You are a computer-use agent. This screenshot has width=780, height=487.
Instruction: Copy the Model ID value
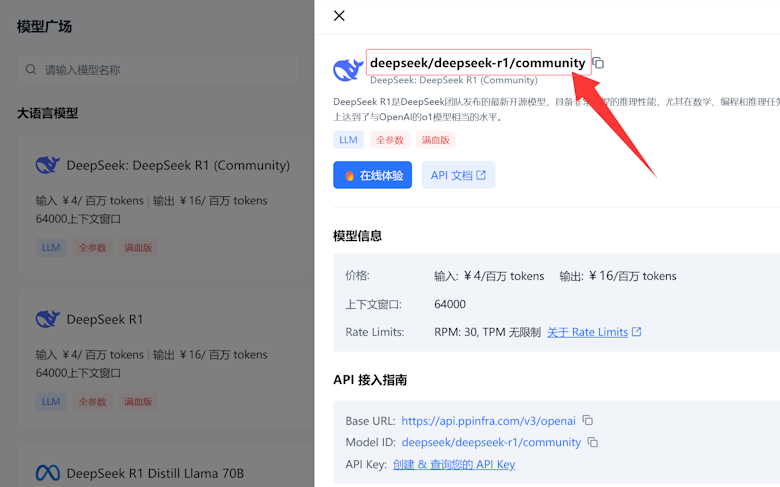point(592,442)
